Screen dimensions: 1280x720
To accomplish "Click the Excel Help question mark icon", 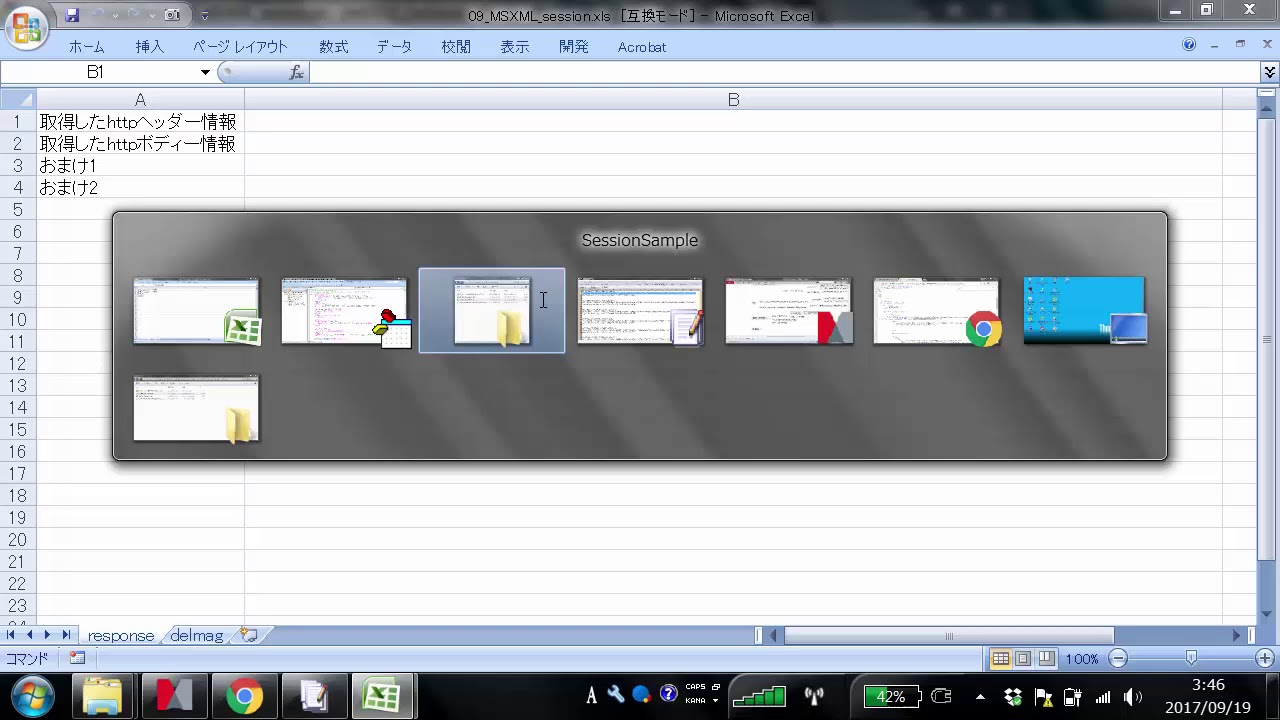I will (x=1189, y=45).
